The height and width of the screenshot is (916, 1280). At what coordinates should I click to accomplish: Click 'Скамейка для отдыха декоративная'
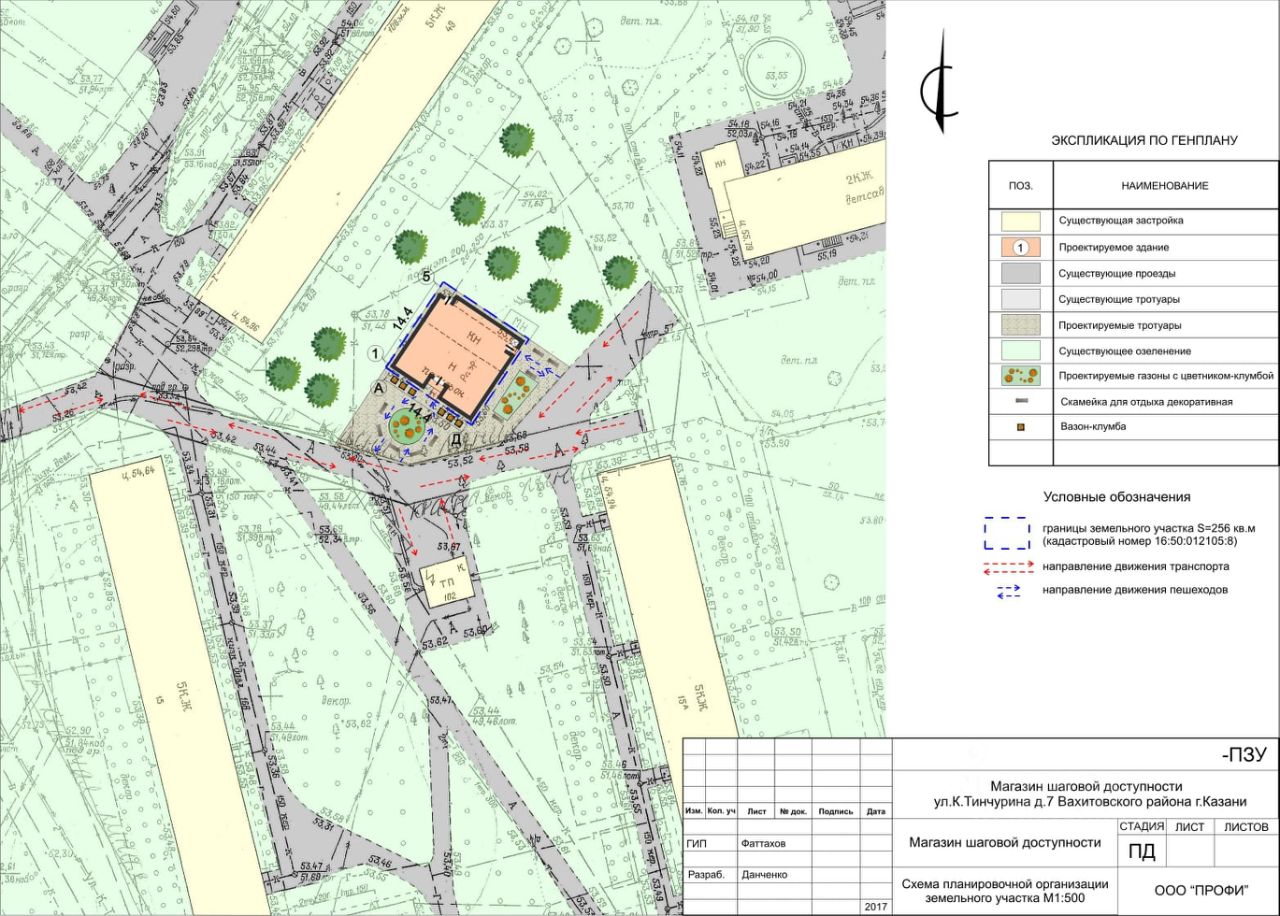click(x=1147, y=402)
